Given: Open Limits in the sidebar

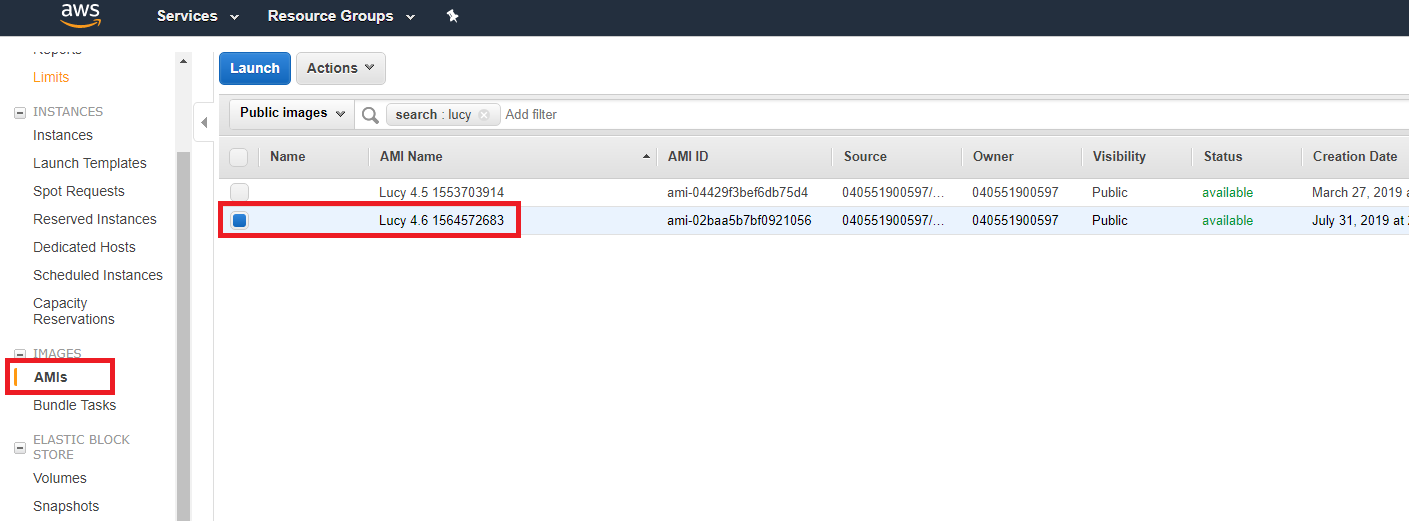Looking at the screenshot, I should pyautogui.click(x=51, y=77).
